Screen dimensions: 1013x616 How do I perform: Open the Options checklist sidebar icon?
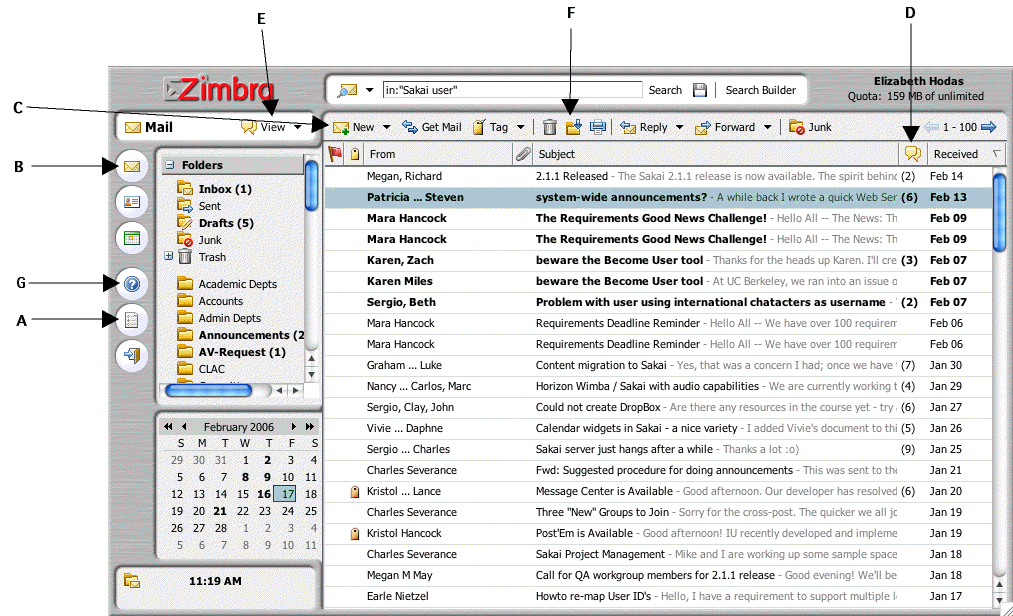coord(132,320)
